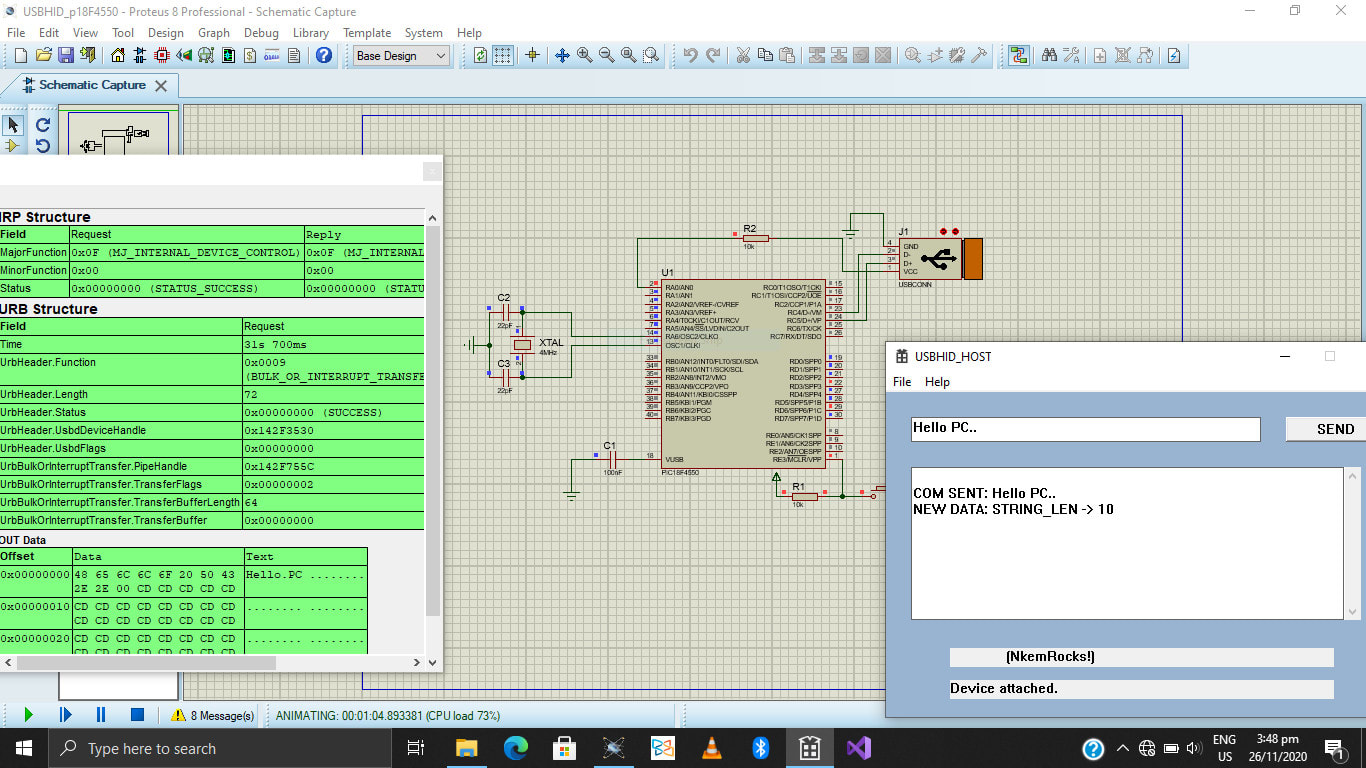
Task: Open the 8 Message(s) warning log
Action: click(212, 716)
